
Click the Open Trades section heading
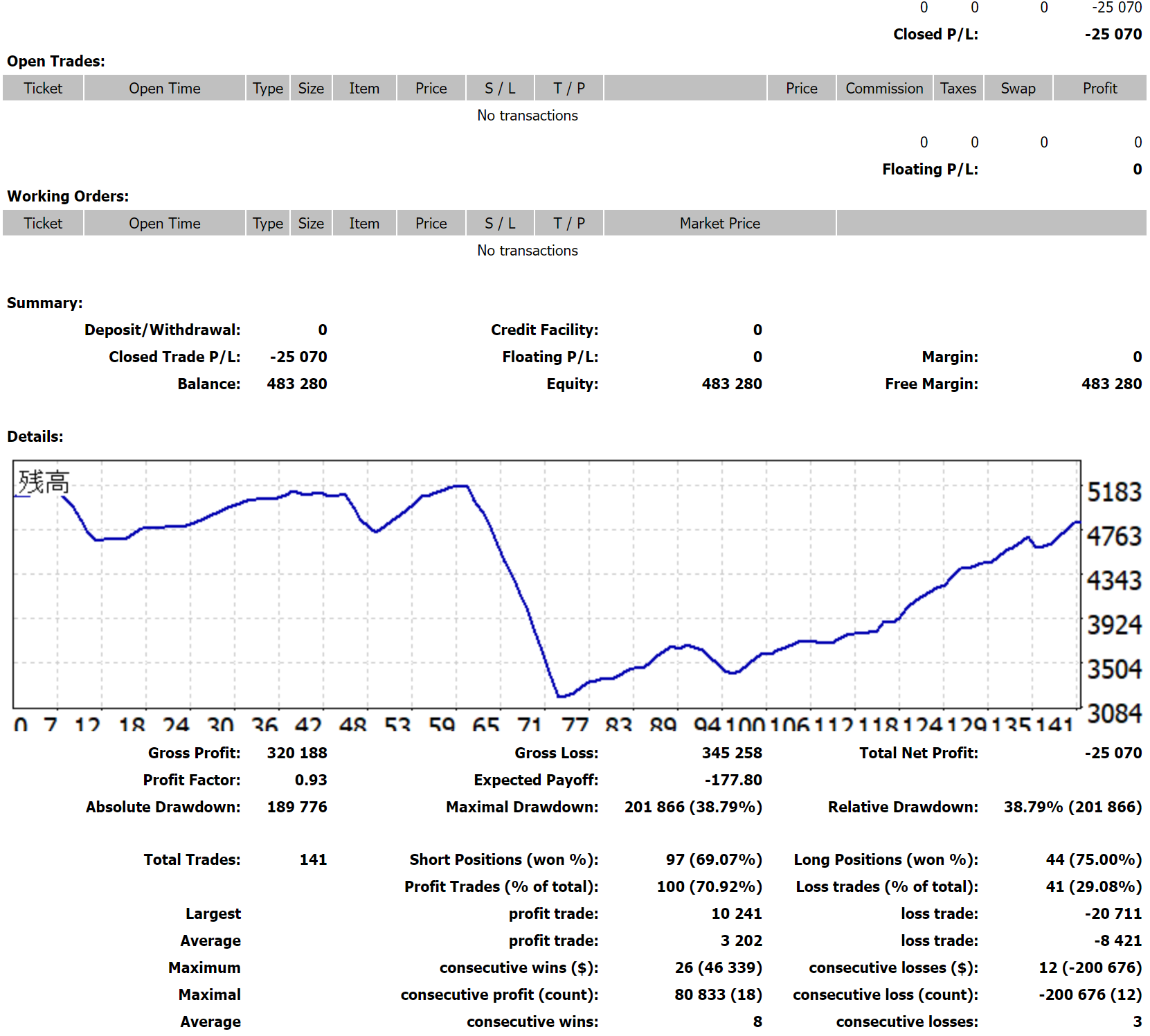pos(56,61)
